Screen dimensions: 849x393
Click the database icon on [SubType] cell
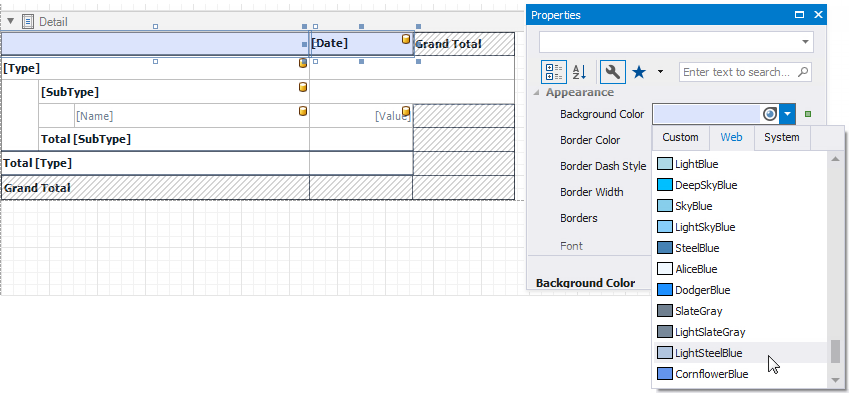(x=303, y=87)
